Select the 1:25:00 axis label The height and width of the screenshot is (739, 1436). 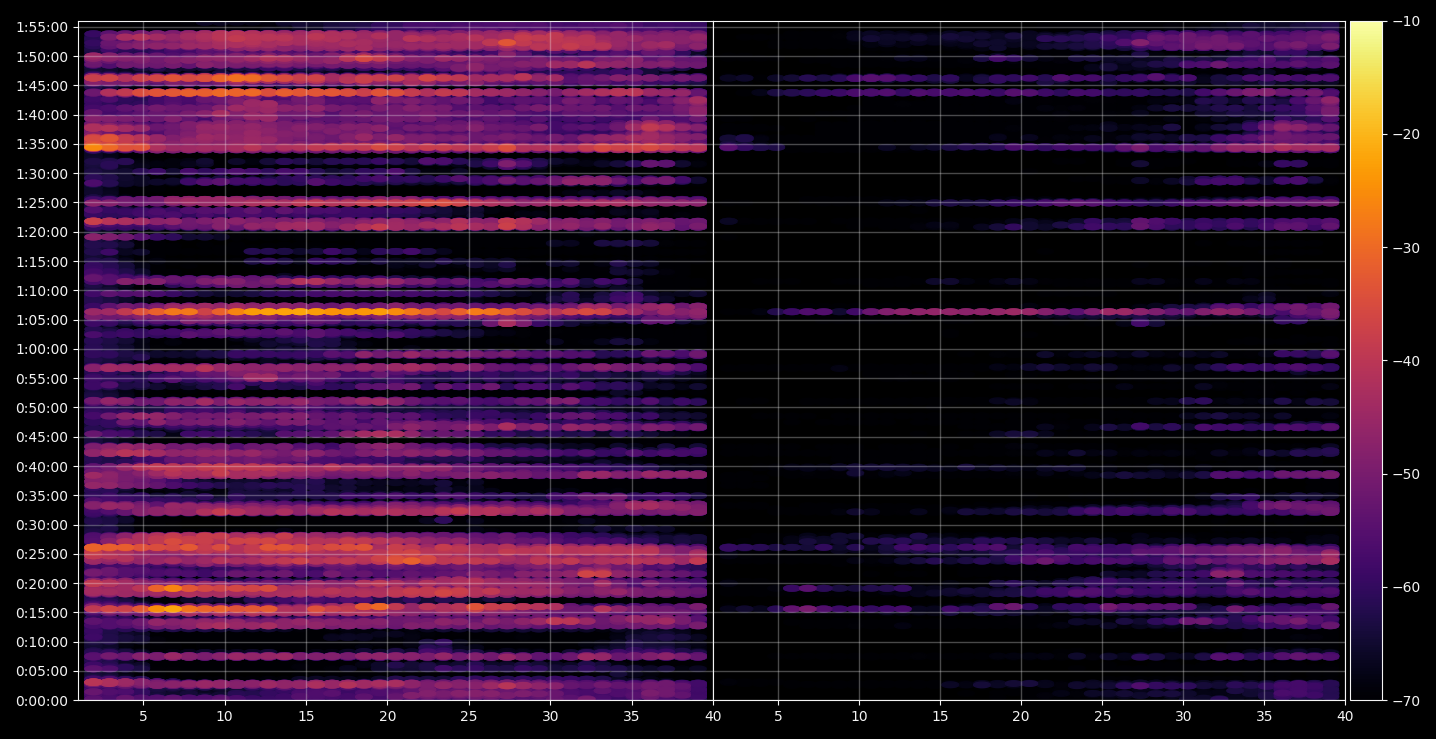point(42,203)
